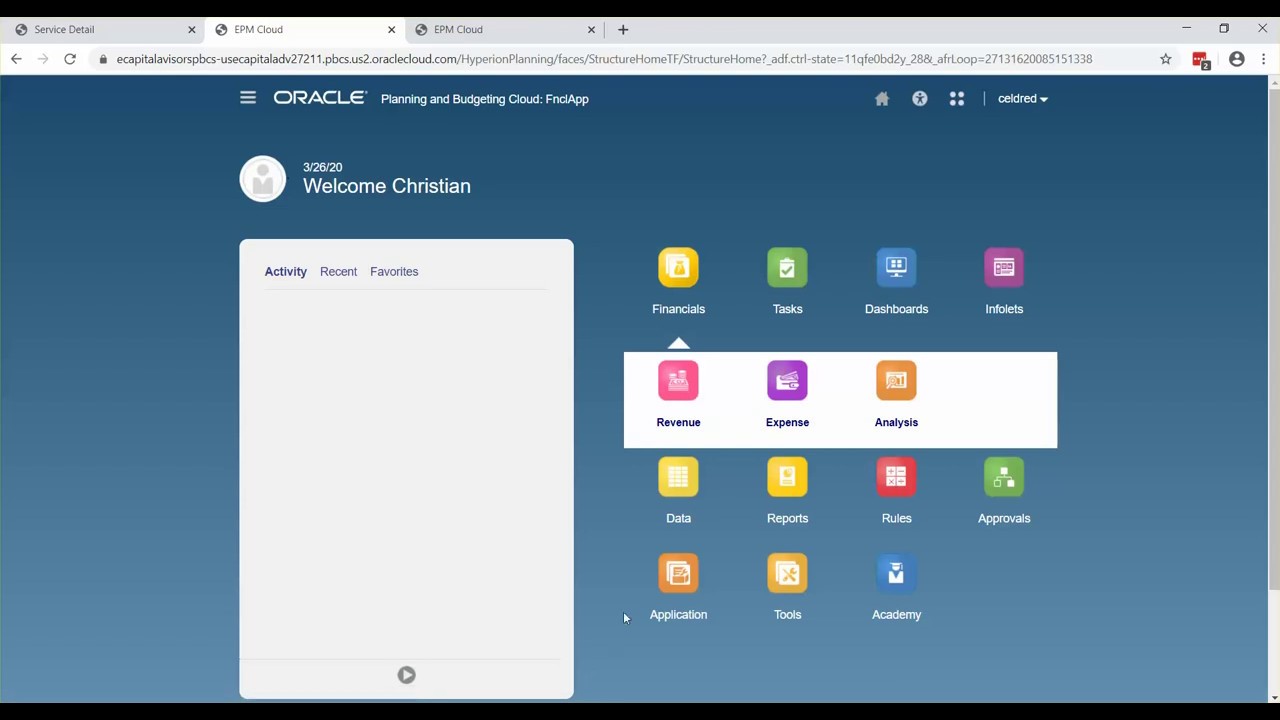This screenshot has height=720, width=1280.
Task: Open the Approvals icon
Action: pos(1004,477)
